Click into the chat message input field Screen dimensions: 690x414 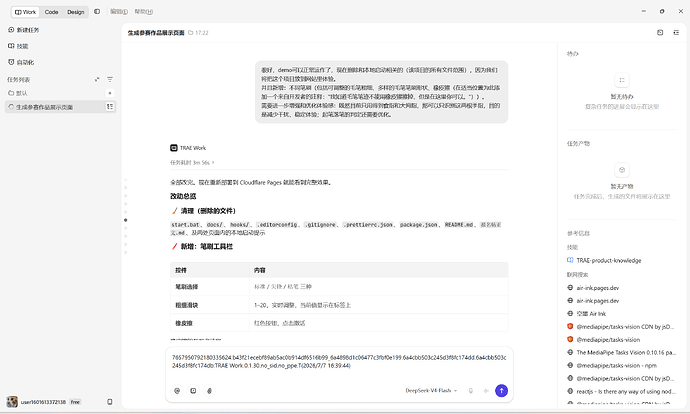(339, 362)
